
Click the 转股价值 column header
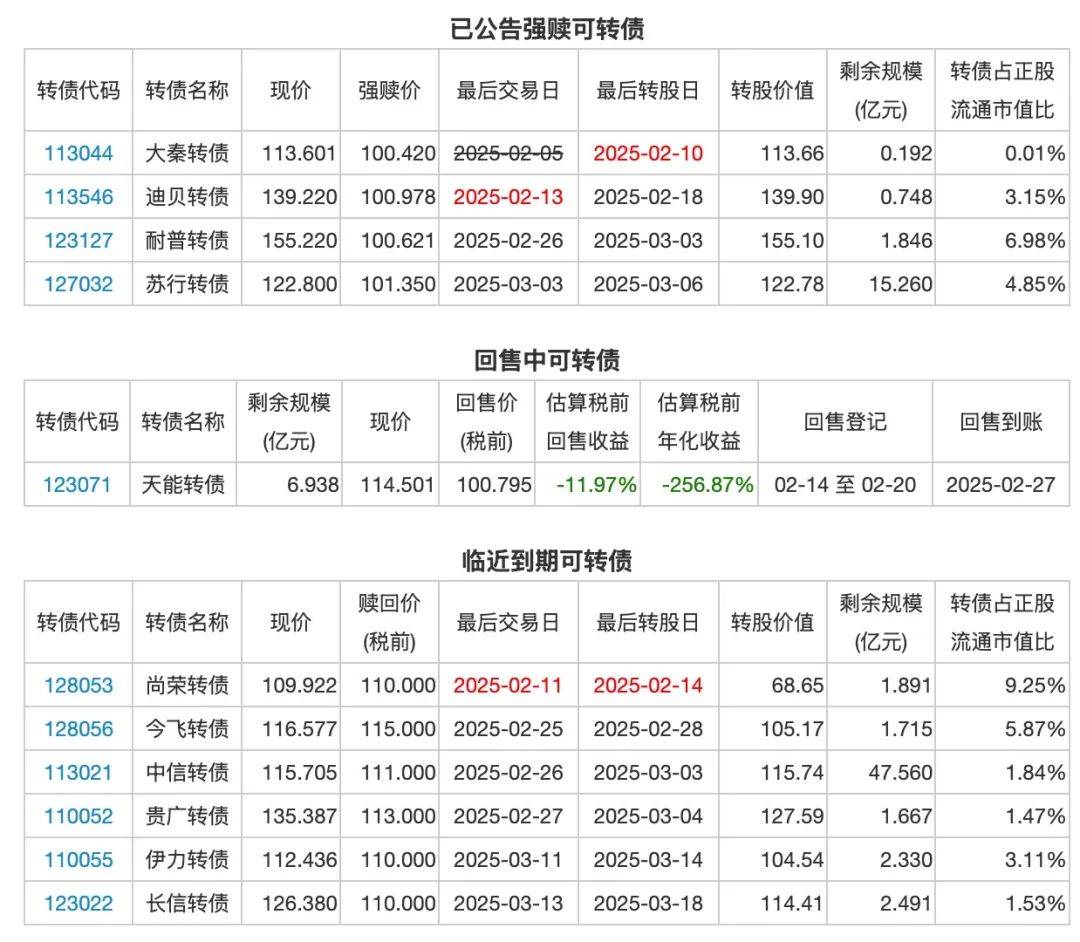tap(772, 88)
